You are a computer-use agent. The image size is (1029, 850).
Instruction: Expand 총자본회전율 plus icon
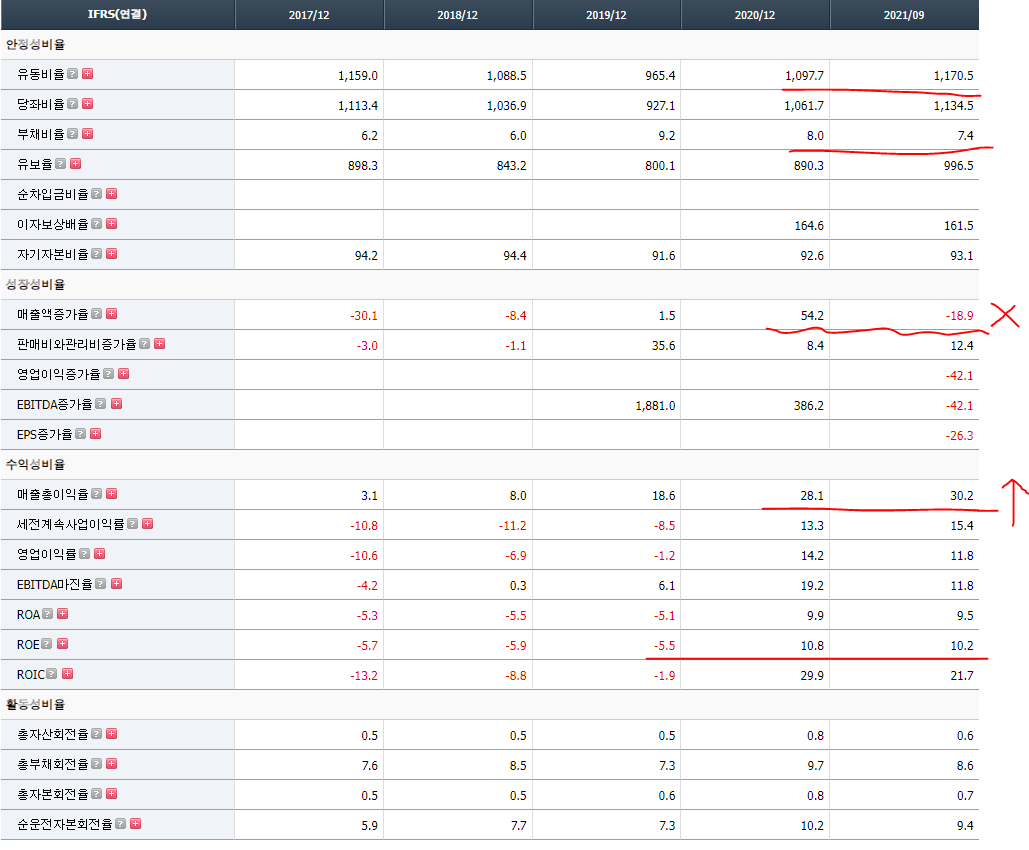tap(112, 794)
